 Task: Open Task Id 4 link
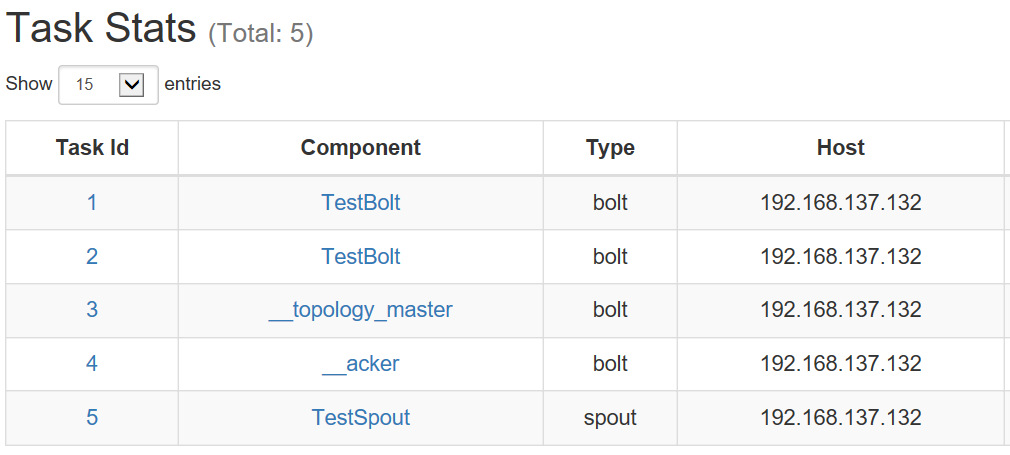92,364
